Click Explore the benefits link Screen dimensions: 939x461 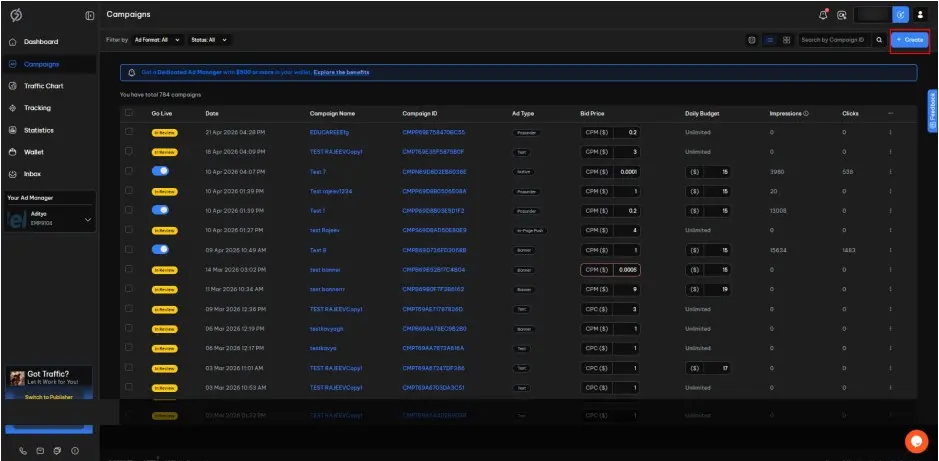pyautogui.click(x=341, y=72)
